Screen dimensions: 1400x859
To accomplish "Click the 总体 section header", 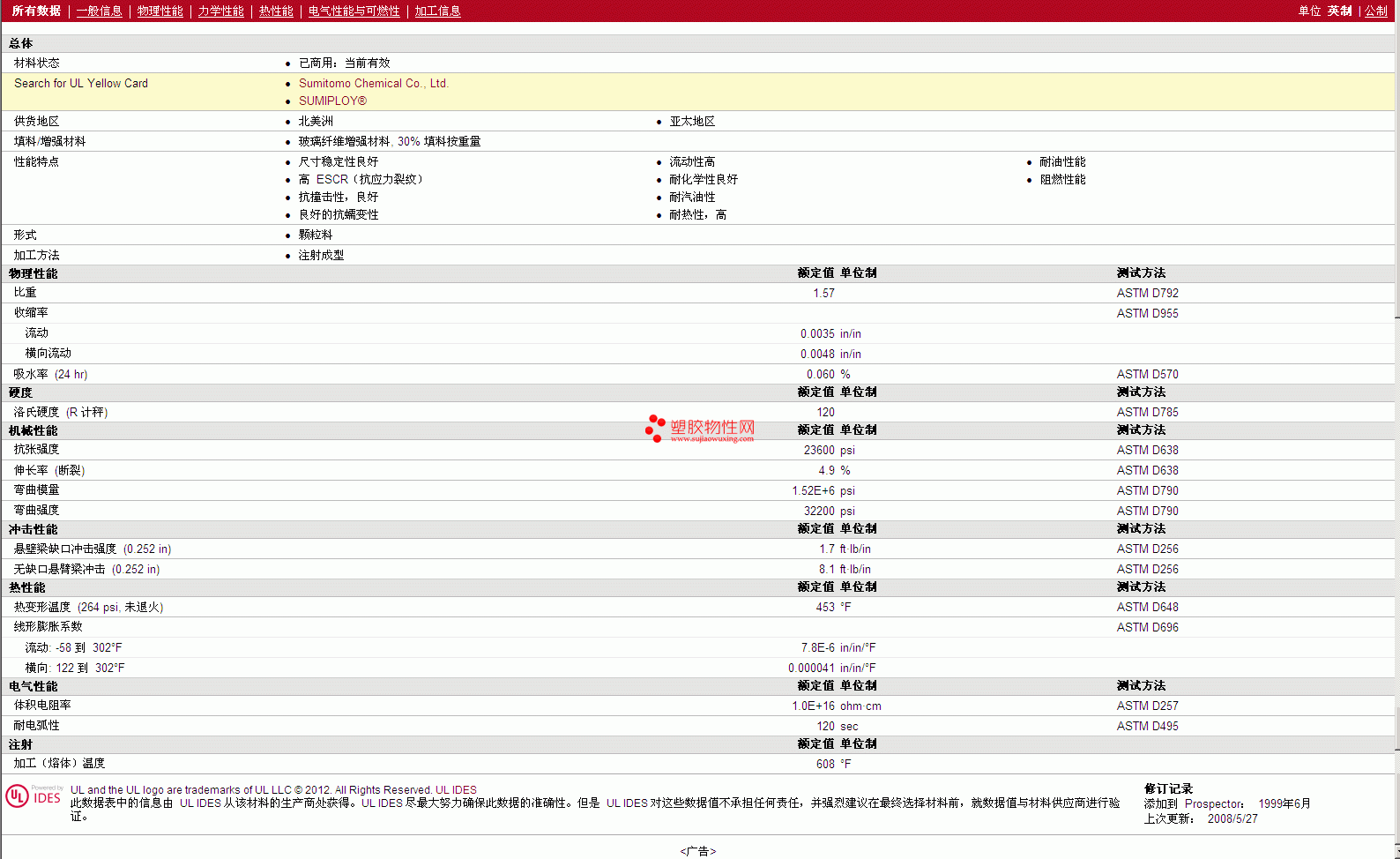I will pos(21,43).
